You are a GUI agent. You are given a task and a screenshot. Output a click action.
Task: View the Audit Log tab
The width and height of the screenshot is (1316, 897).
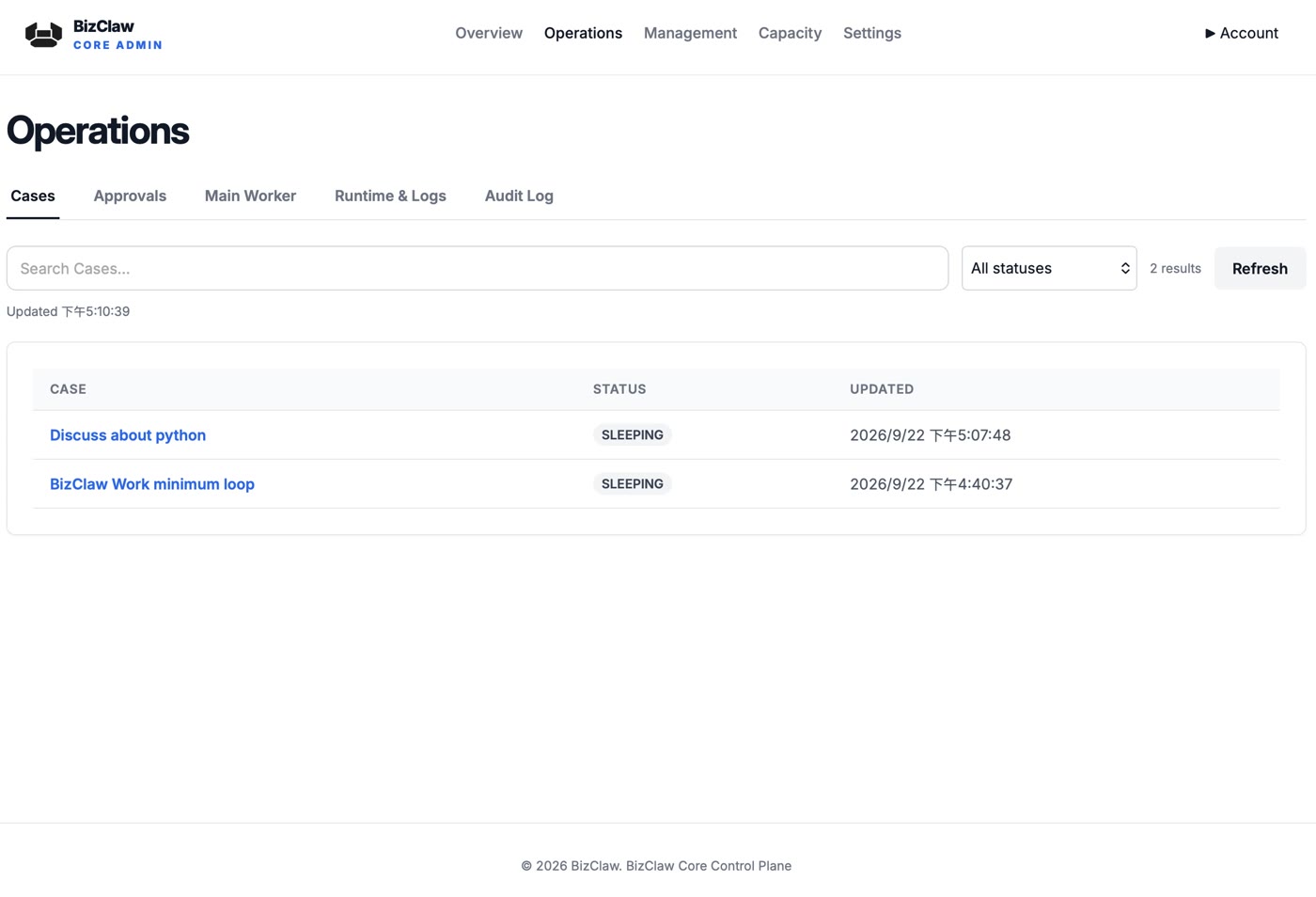(x=519, y=196)
